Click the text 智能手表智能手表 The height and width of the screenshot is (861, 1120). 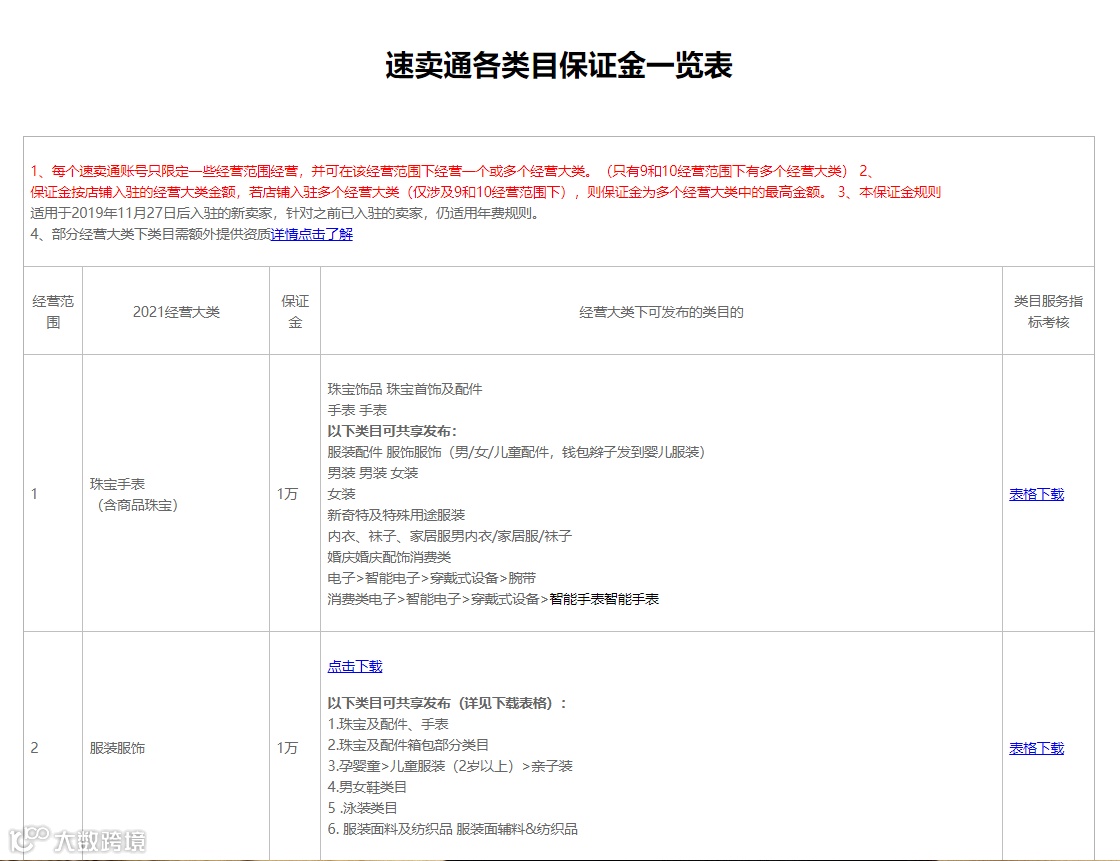[x=604, y=599]
